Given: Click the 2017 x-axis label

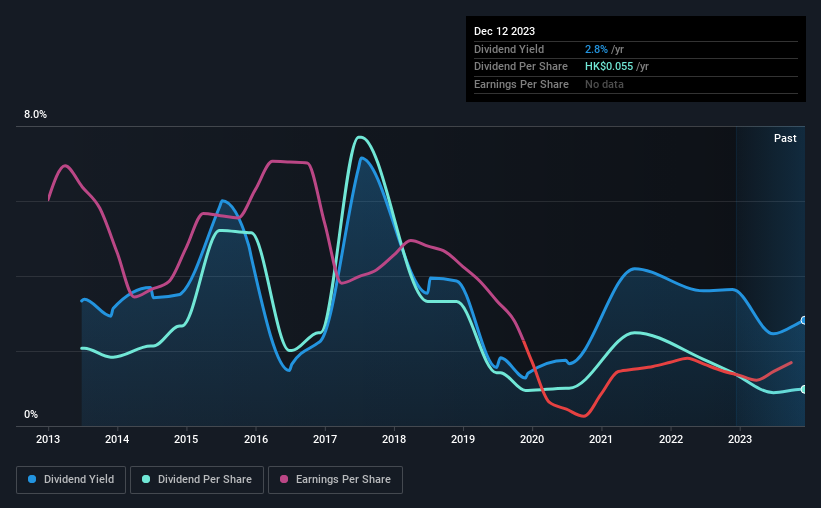Looking at the screenshot, I should (325, 439).
